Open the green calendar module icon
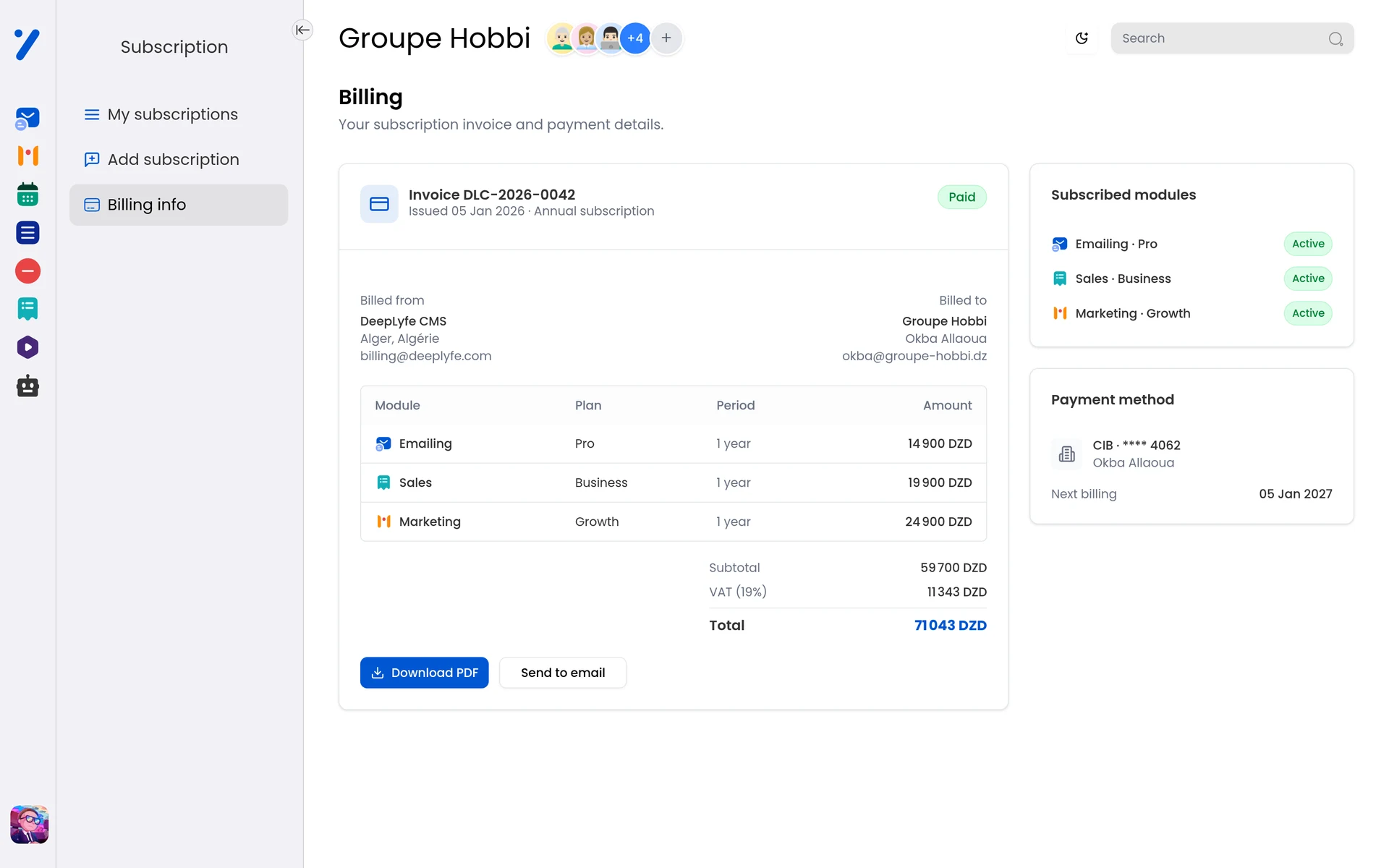1389x868 pixels. 27,194
